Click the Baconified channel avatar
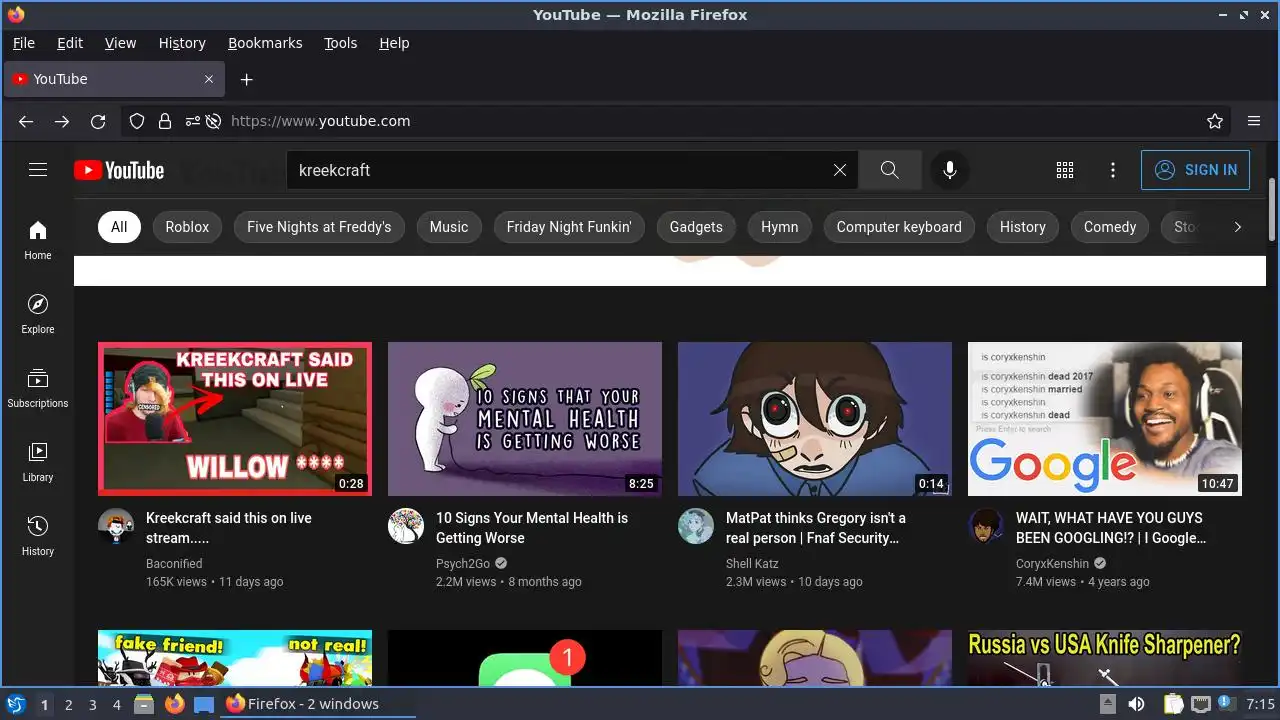This screenshot has height=720, width=1280. (116, 526)
